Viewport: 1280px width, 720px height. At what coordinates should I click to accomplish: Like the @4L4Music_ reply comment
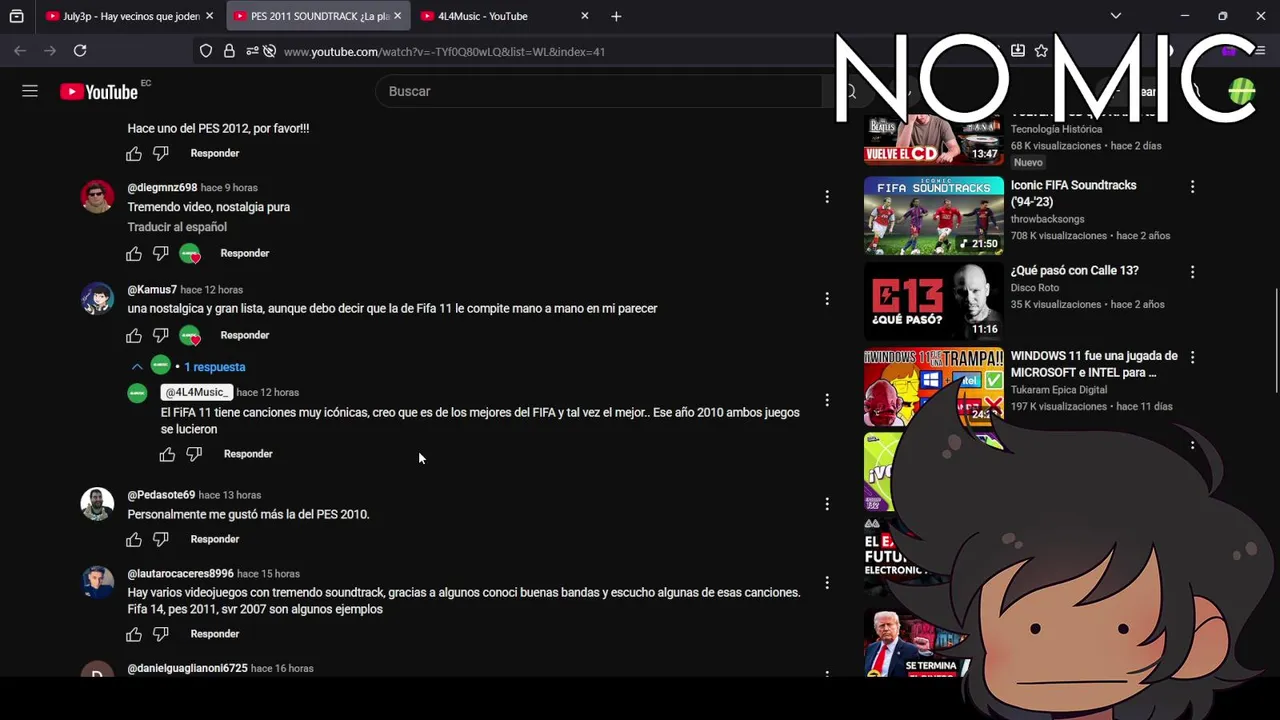pyautogui.click(x=167, y=454)
